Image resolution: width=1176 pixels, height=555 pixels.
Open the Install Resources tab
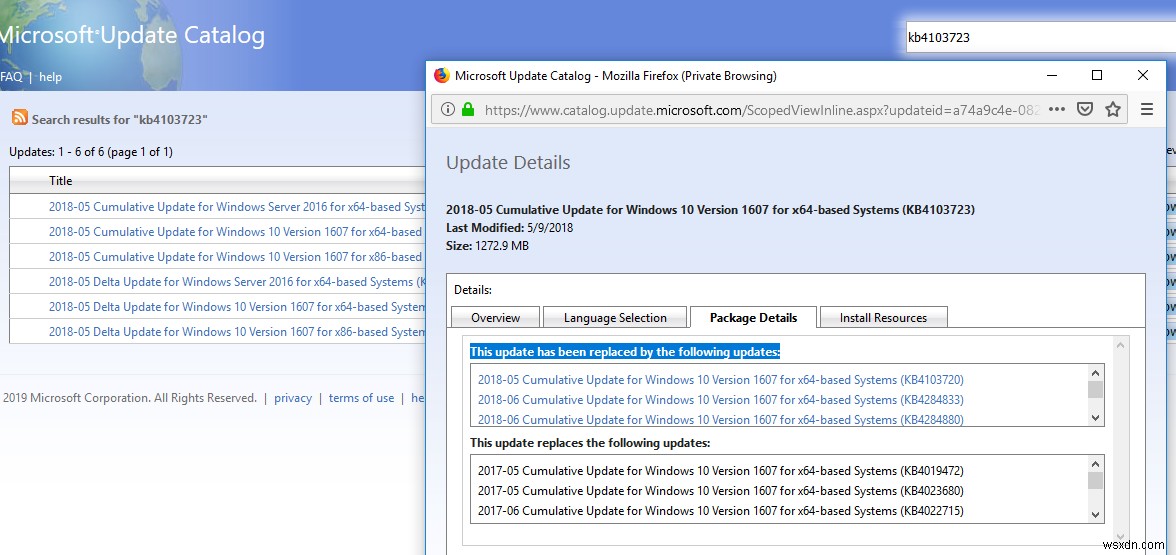(x=884, y=317)
